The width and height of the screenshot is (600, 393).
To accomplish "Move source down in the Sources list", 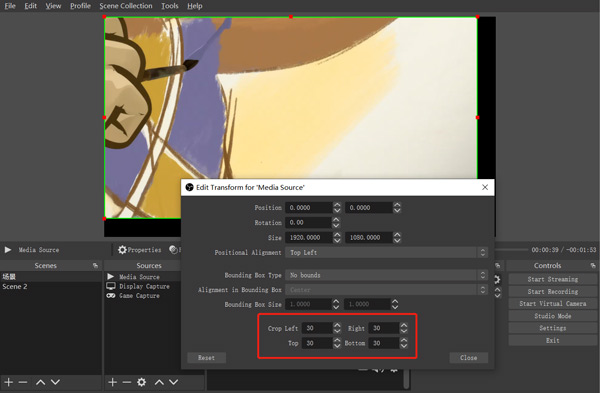I will 174,382.
